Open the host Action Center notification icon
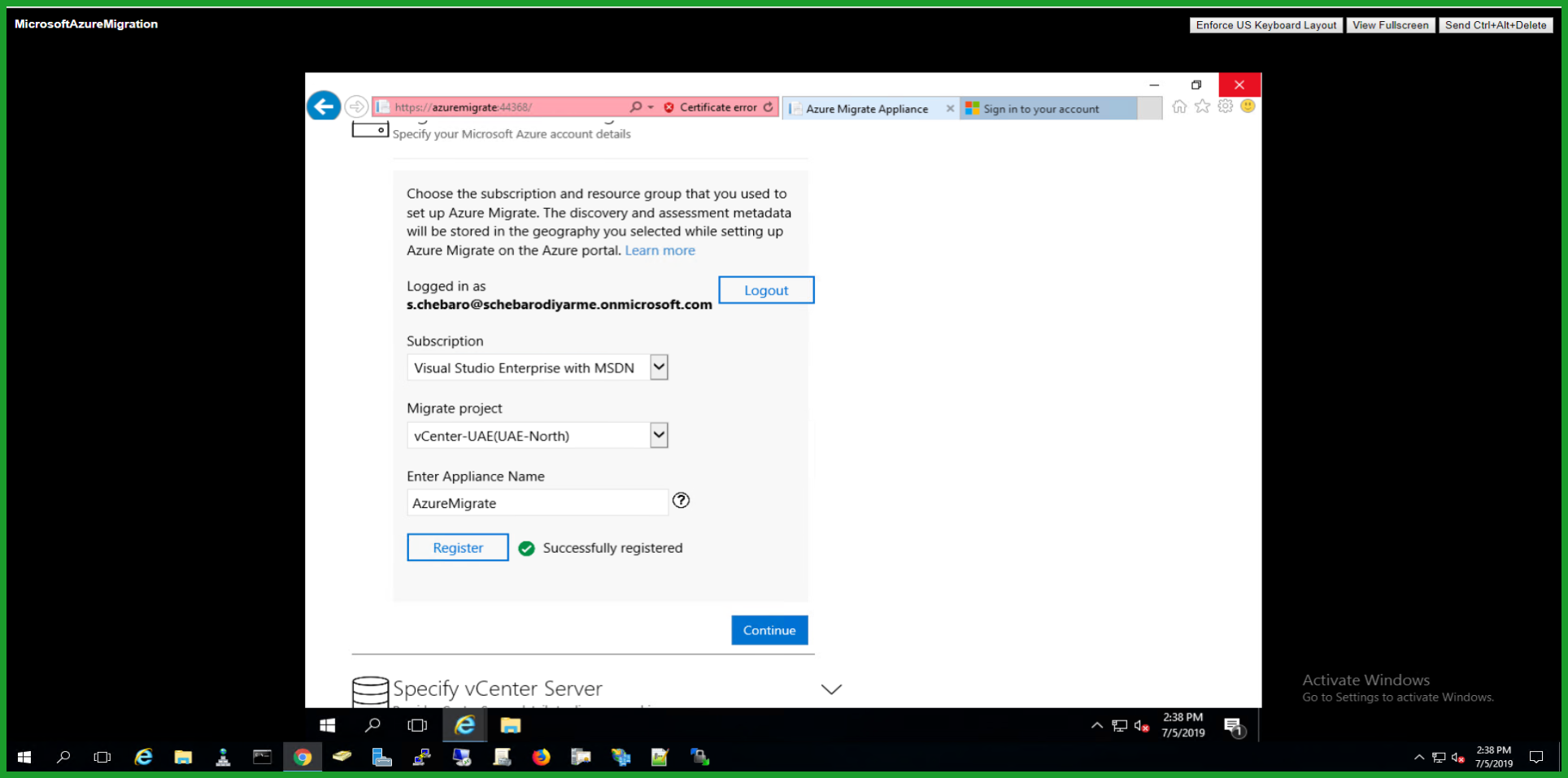1568x778 pixels. pyautogui.click(x=1536, y=758)
